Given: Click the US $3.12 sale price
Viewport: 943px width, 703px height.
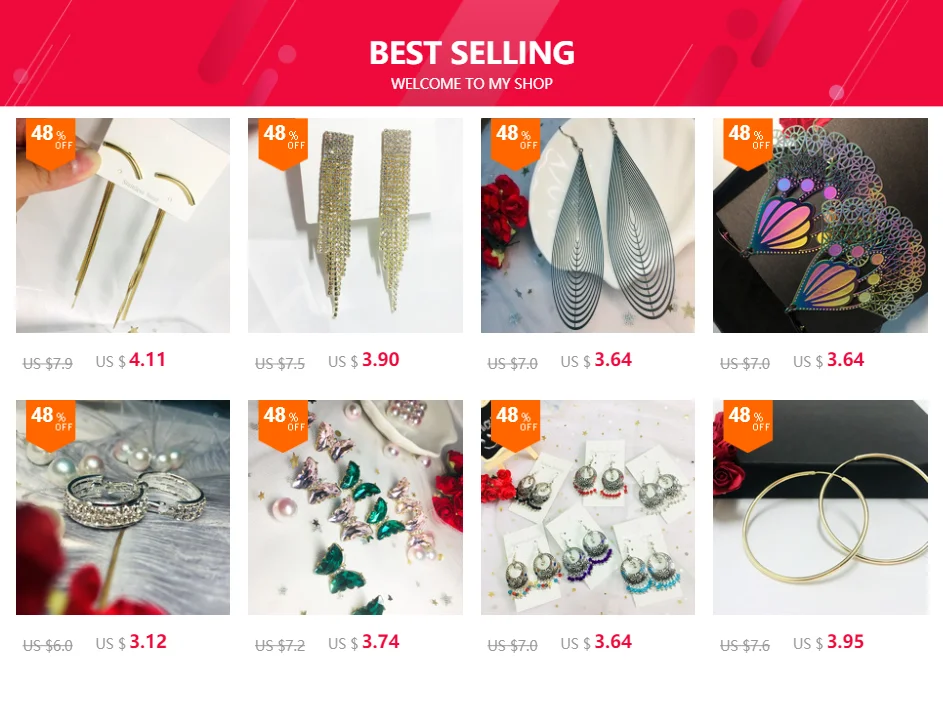Looking at the screenshot, I should (131, 642).
